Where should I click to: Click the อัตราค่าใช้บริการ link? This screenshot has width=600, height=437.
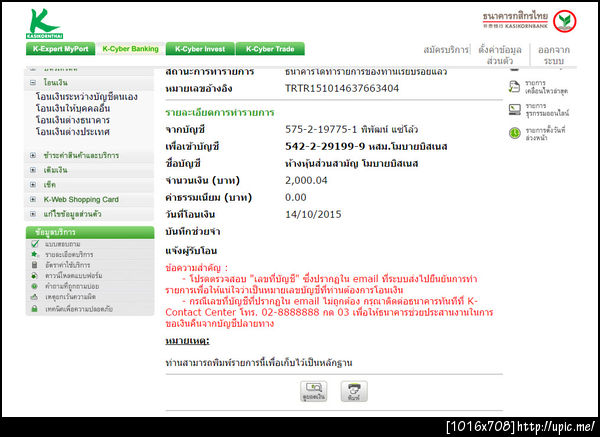[x=68, y=265]
